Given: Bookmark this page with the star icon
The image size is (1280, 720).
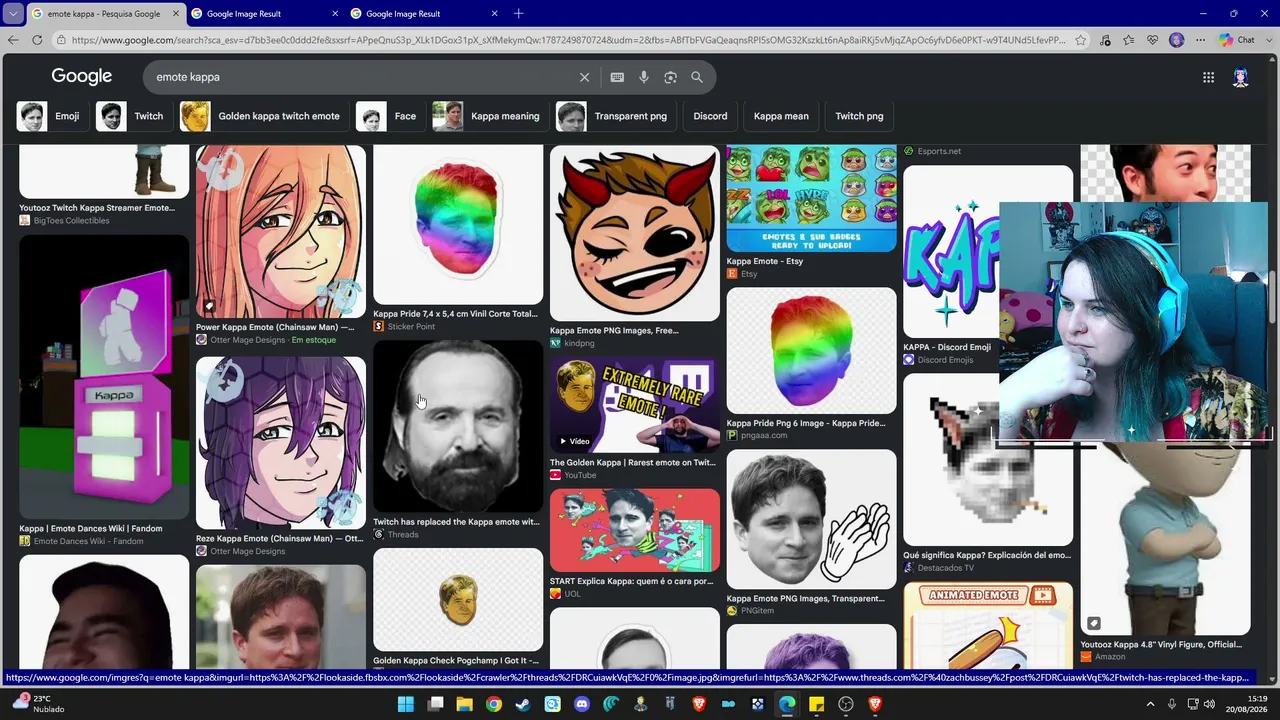Looking at the screenshot, I should click(x=1080, y=40).
